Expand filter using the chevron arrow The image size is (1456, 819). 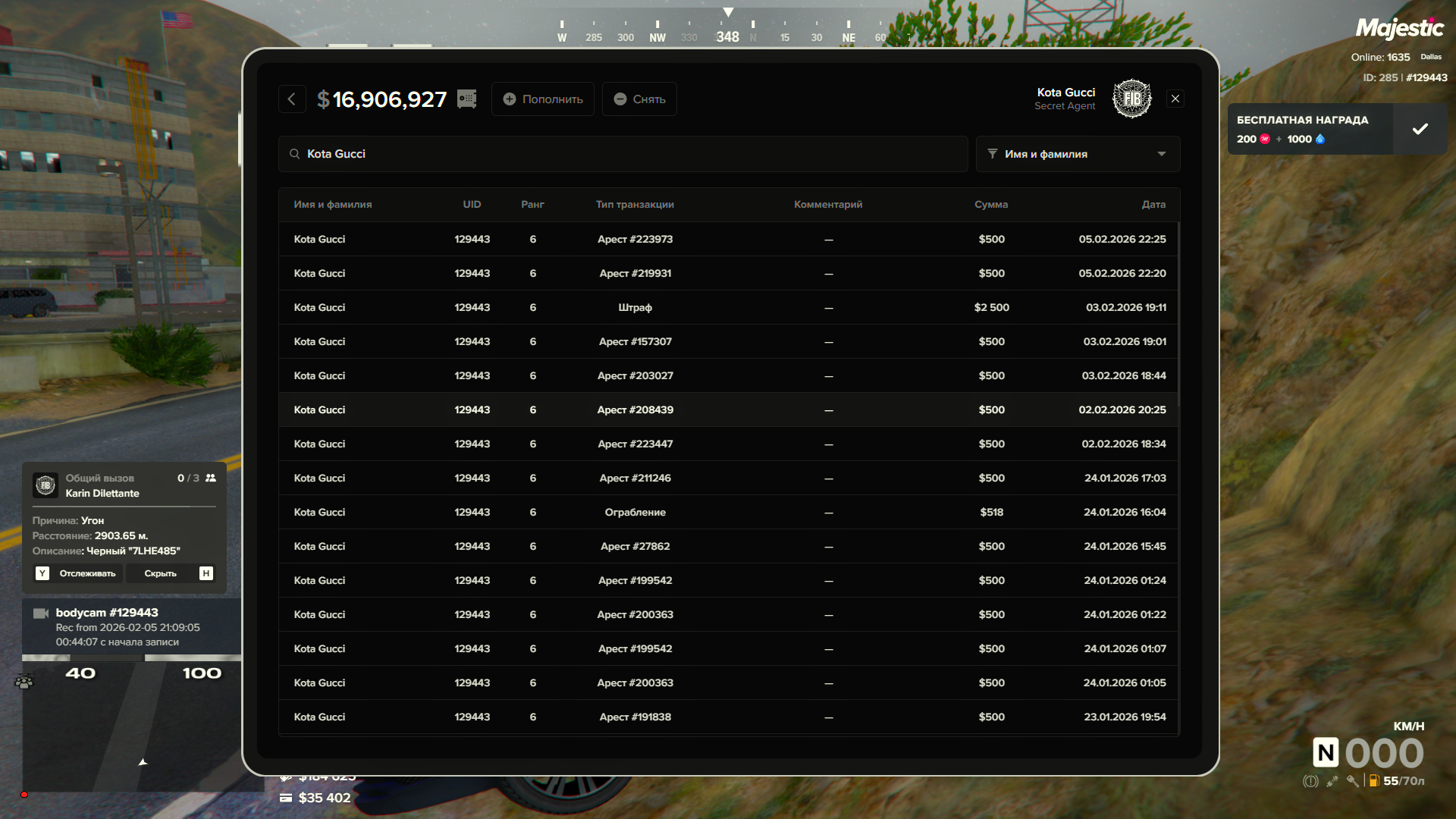click(1161, 154)
